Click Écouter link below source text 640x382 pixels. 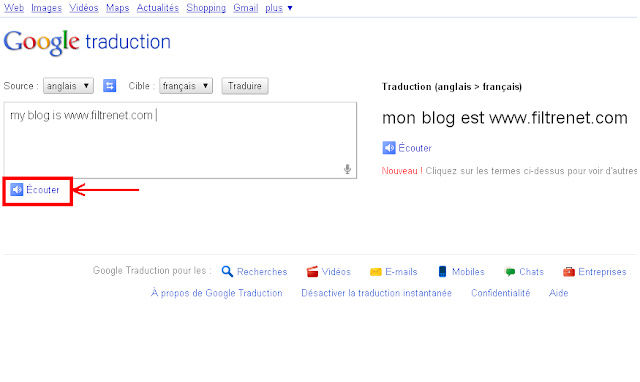43,190
